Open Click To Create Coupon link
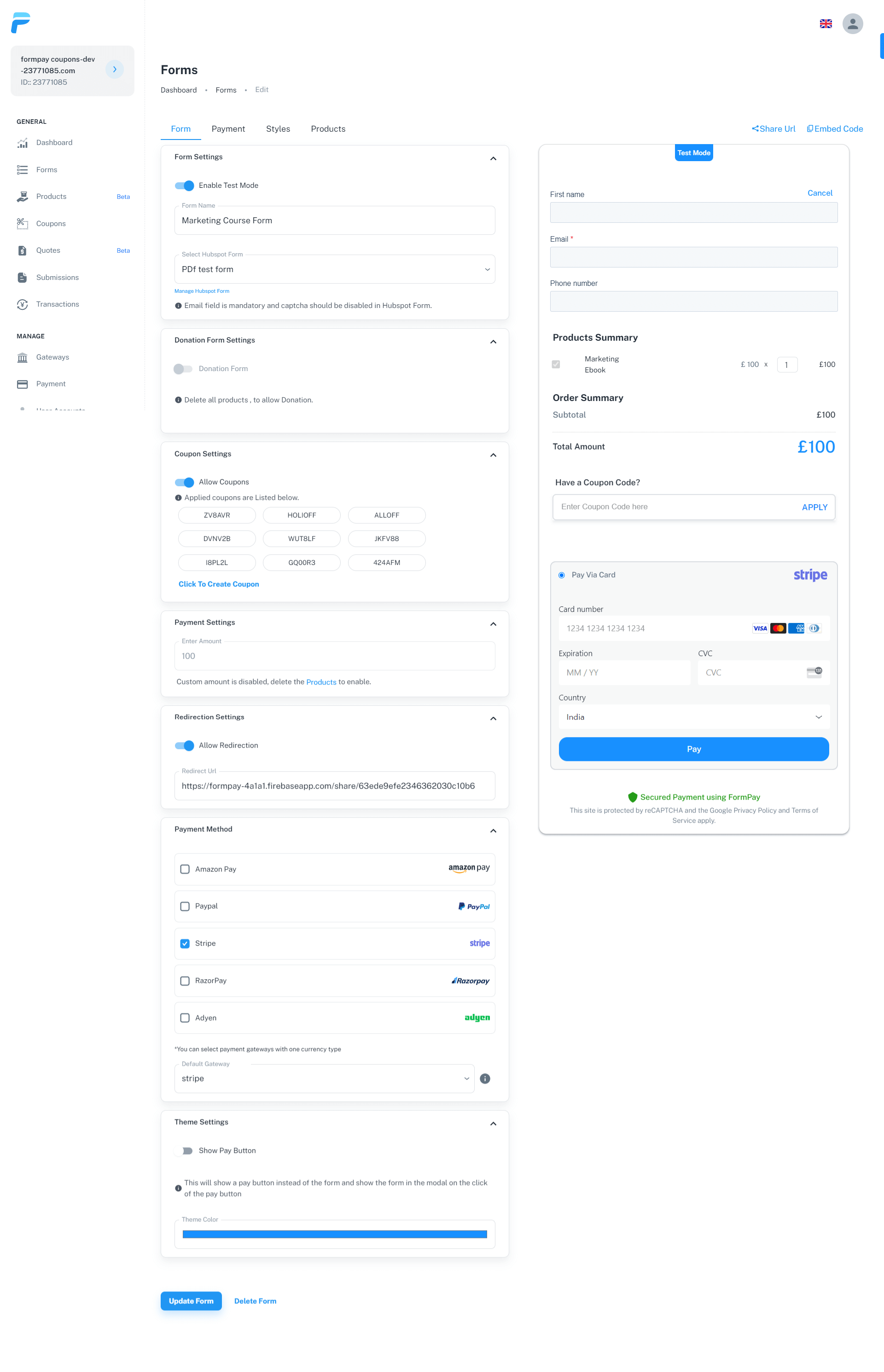This screenshot has width=884, height=1372. click(x=219, y=584)
